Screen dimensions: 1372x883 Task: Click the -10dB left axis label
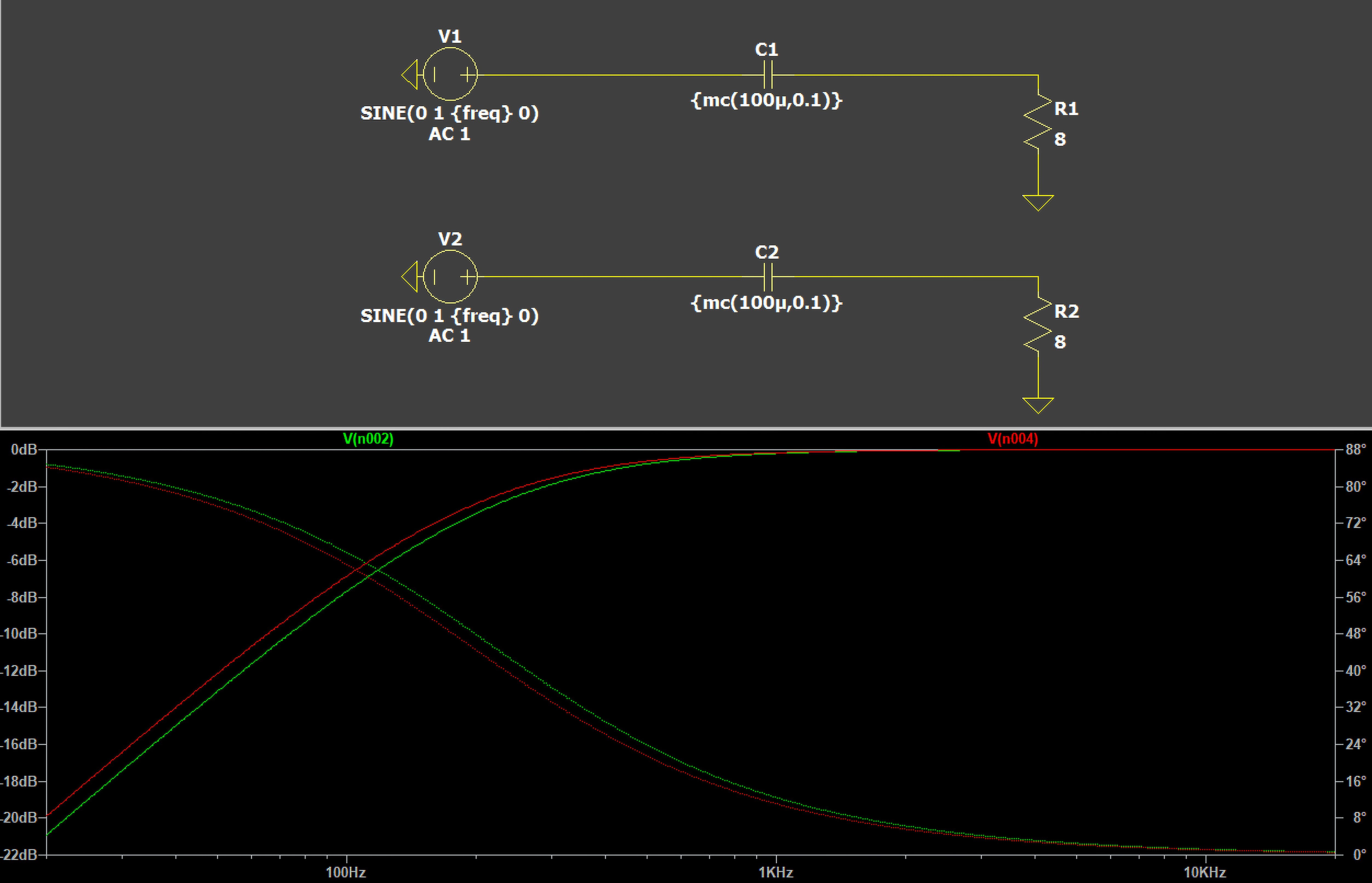(19, 633)
